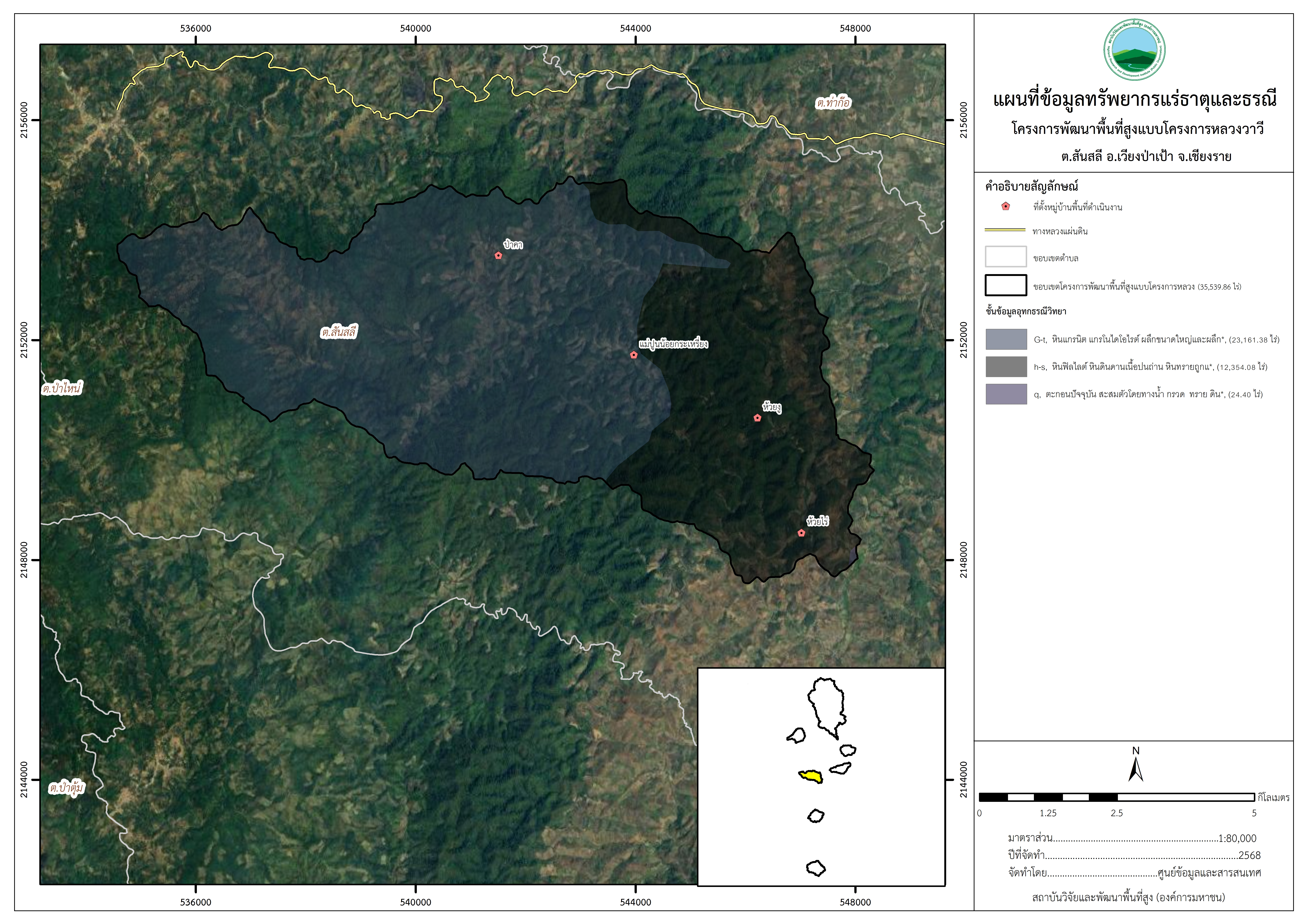This screenshot has width=1306, height=924.
Task: Click the project boundary legend text with 35,539.86 ไร่
Action: pos(1137,287)
